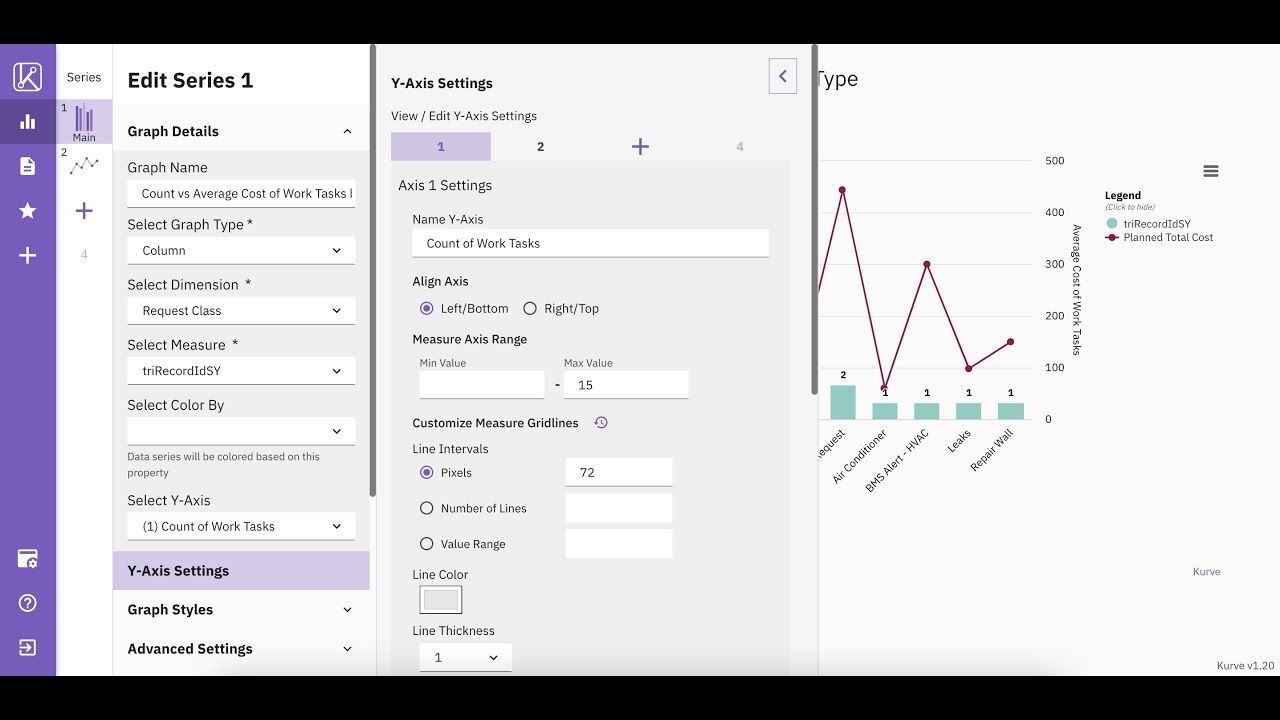Open the documents page icon in sidebar
Image resolution: width=1280 pixels, height=720 pixels.
coord(28,166)
